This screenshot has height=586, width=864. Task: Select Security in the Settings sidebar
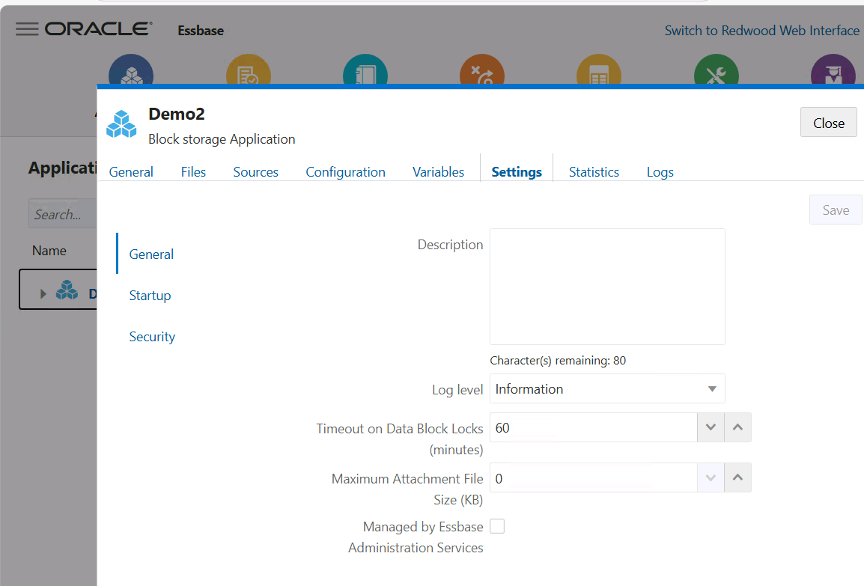[x=152, y=336]
